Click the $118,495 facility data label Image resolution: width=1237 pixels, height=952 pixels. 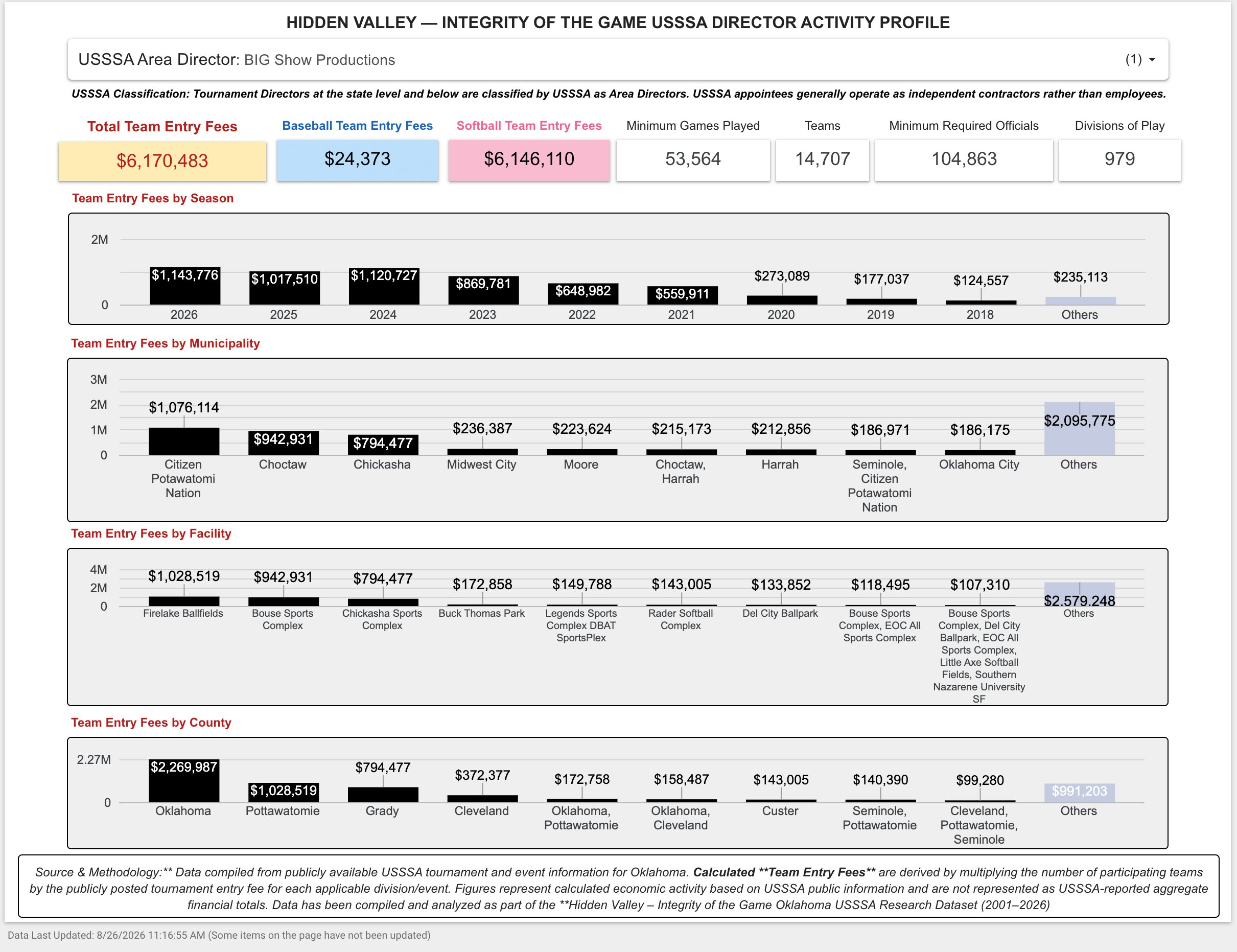[880, 585]
